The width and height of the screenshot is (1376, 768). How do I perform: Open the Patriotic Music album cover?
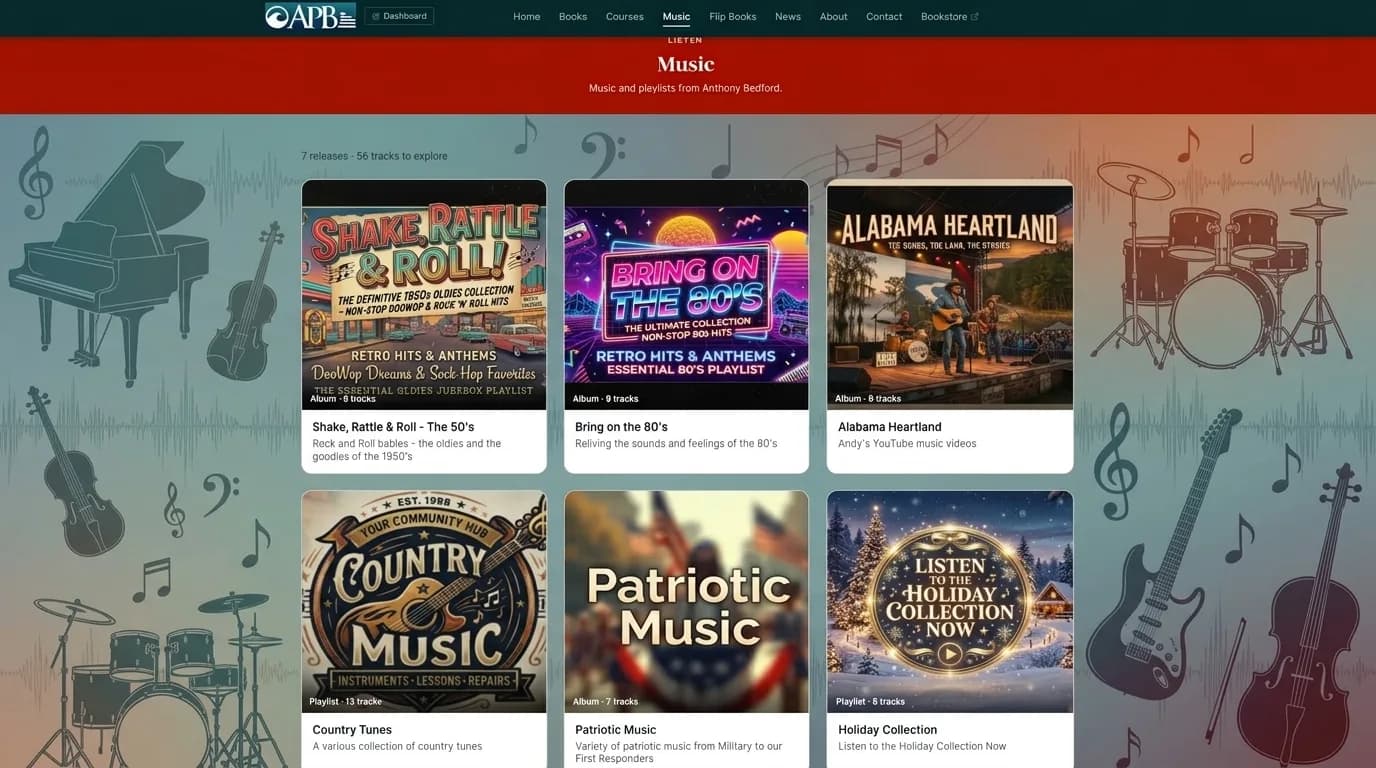[x=687, y=602]
